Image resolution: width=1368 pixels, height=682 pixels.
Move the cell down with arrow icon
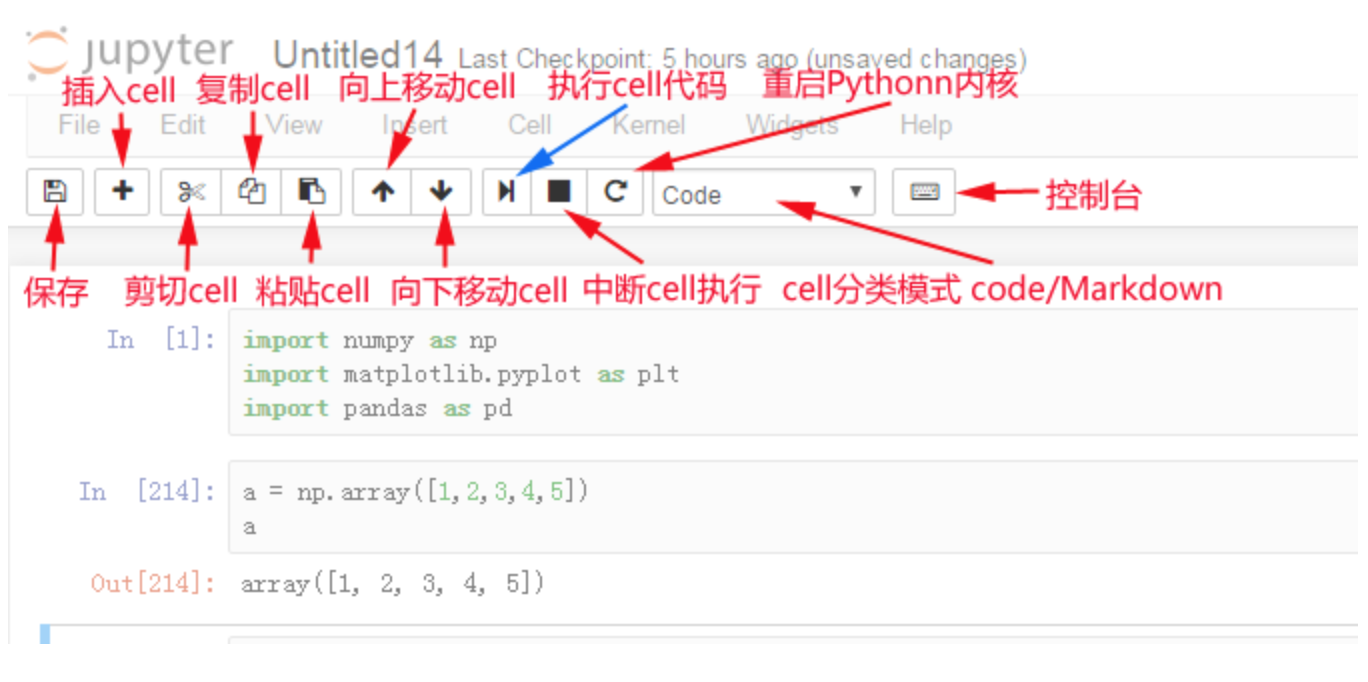pos(442,191)
